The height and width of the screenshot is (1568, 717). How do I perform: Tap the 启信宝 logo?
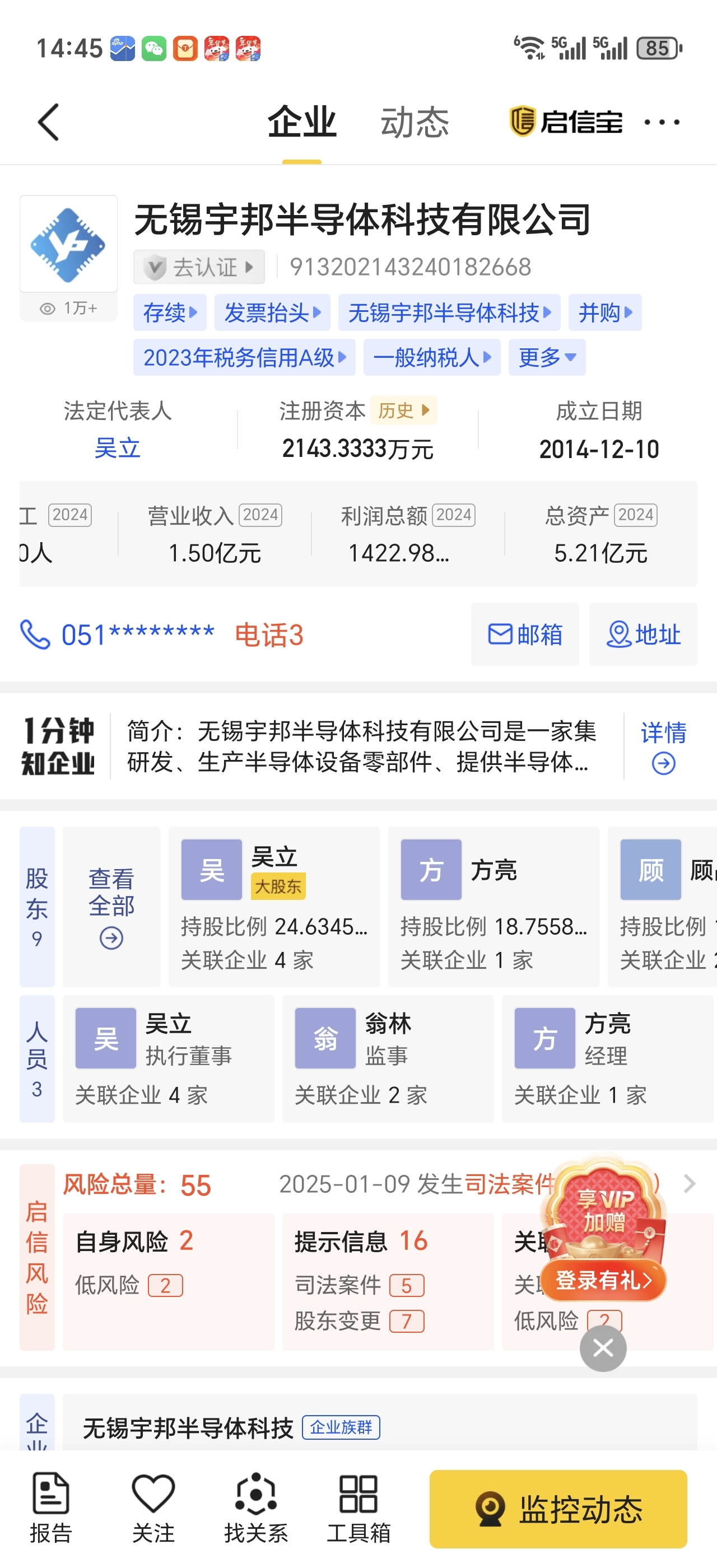565,122
